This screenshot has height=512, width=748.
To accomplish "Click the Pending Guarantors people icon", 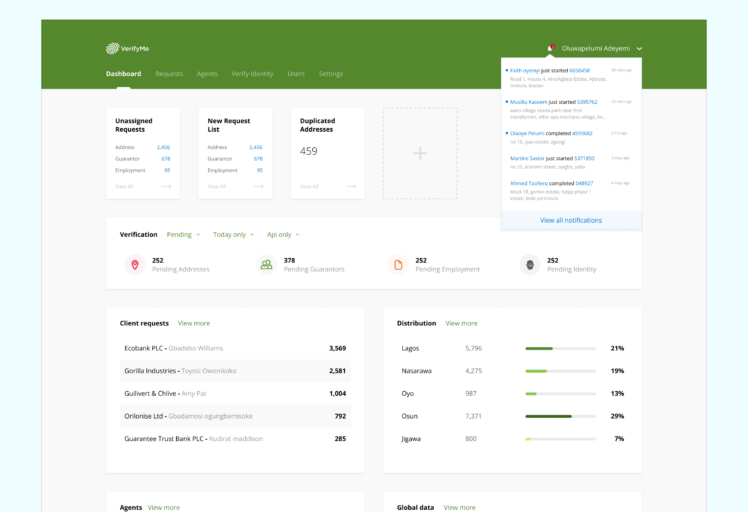I will tap(266, 265).
